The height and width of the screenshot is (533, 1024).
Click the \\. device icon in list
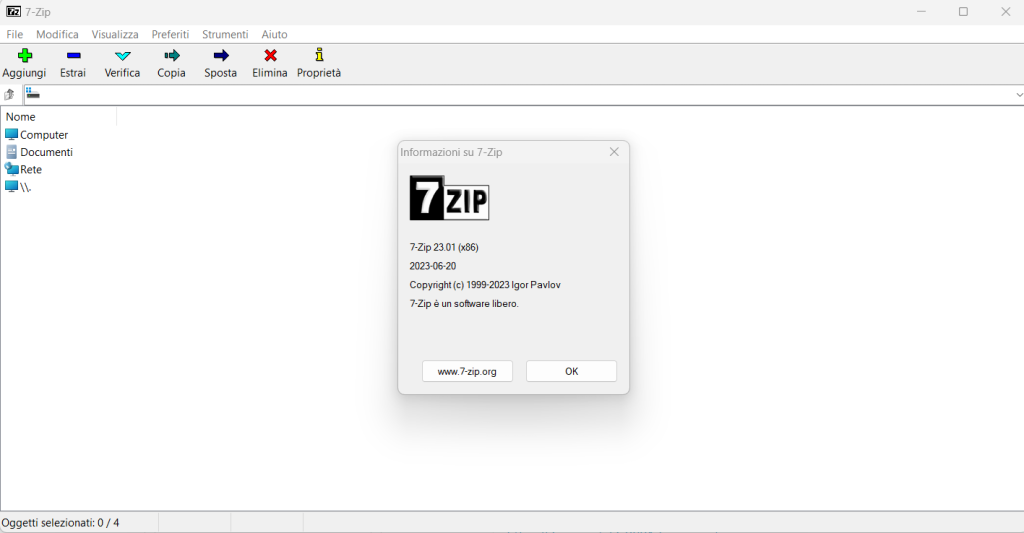[x=11, y=187]
